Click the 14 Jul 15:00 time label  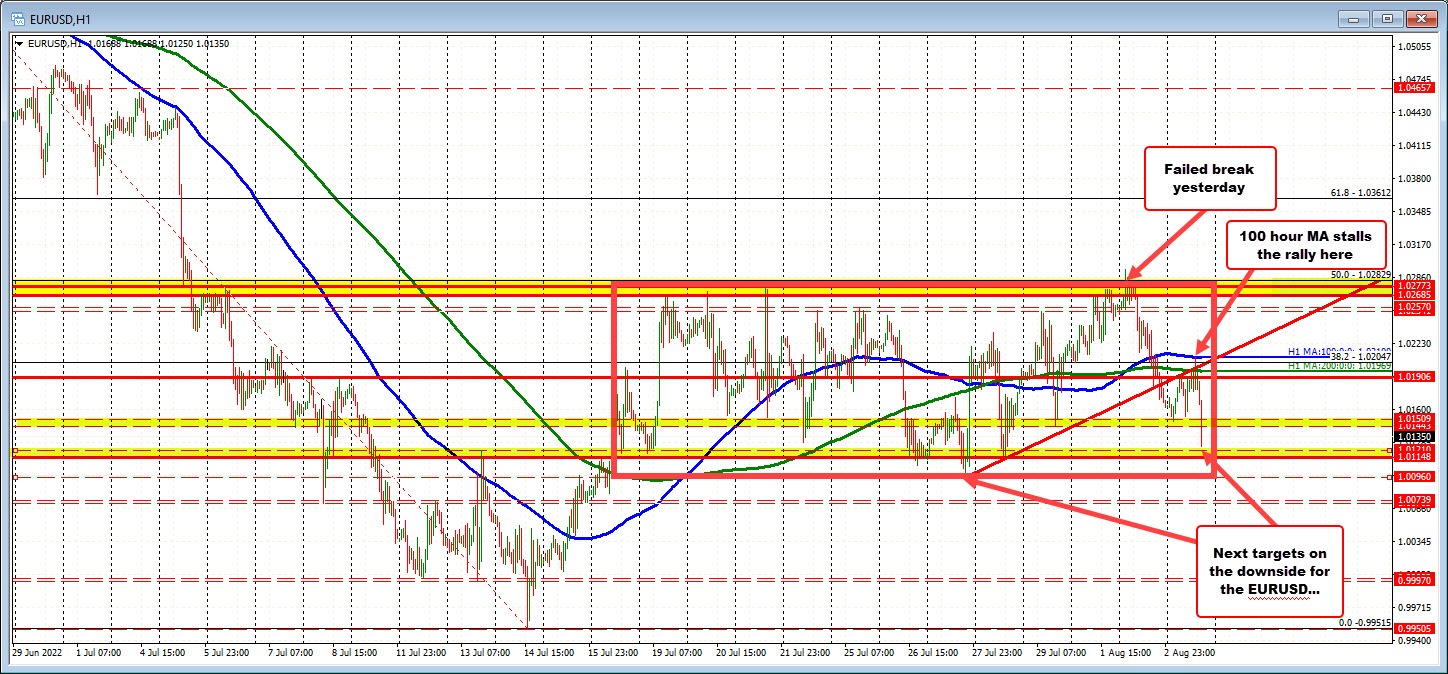point(550,652)
